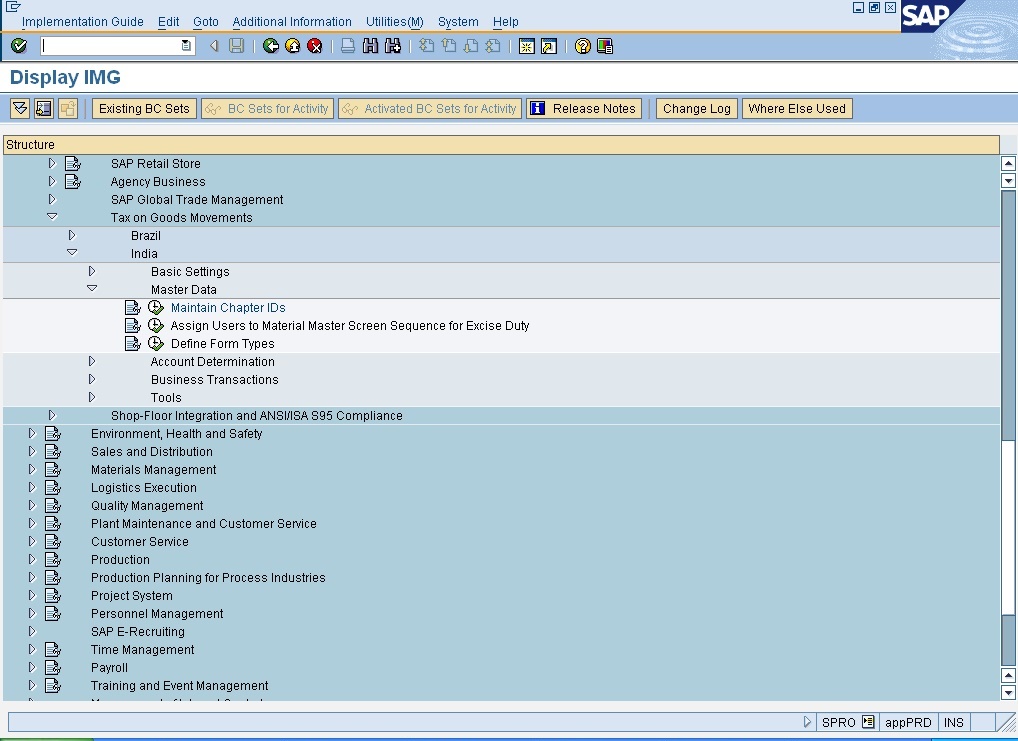The height and width of the screenshot is (741, 1018).
Task: Expand the Payroll node
Action: pyautogui.click(x=32, y=667)
